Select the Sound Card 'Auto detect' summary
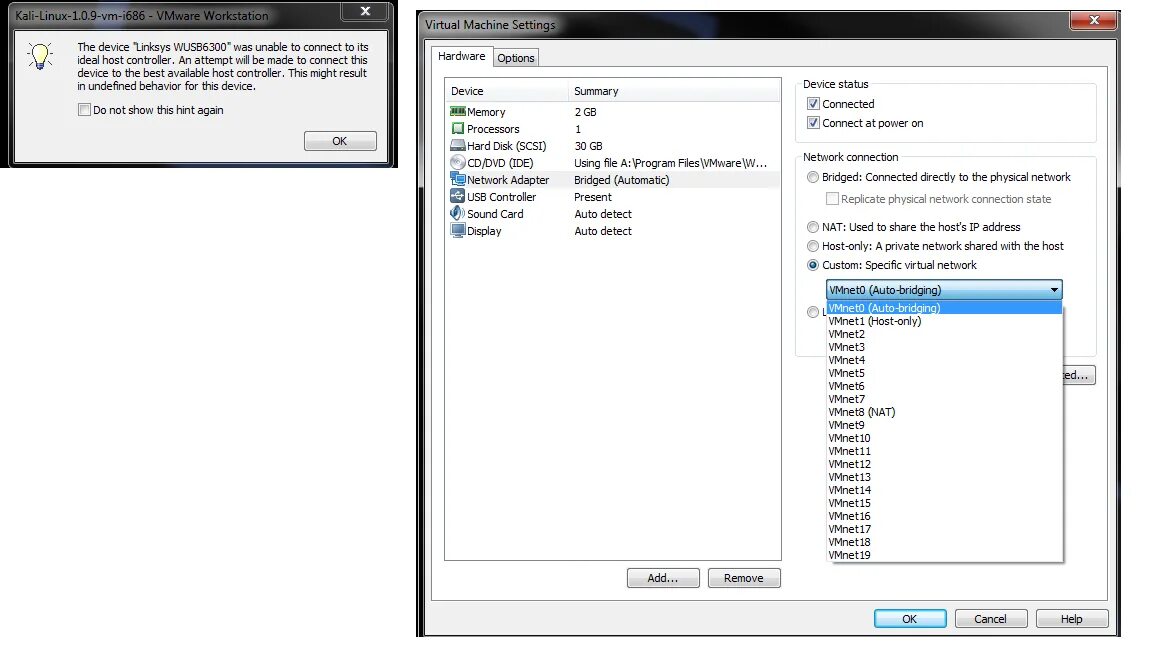This screenshot has height=648, width=1152. pos(603,214)
